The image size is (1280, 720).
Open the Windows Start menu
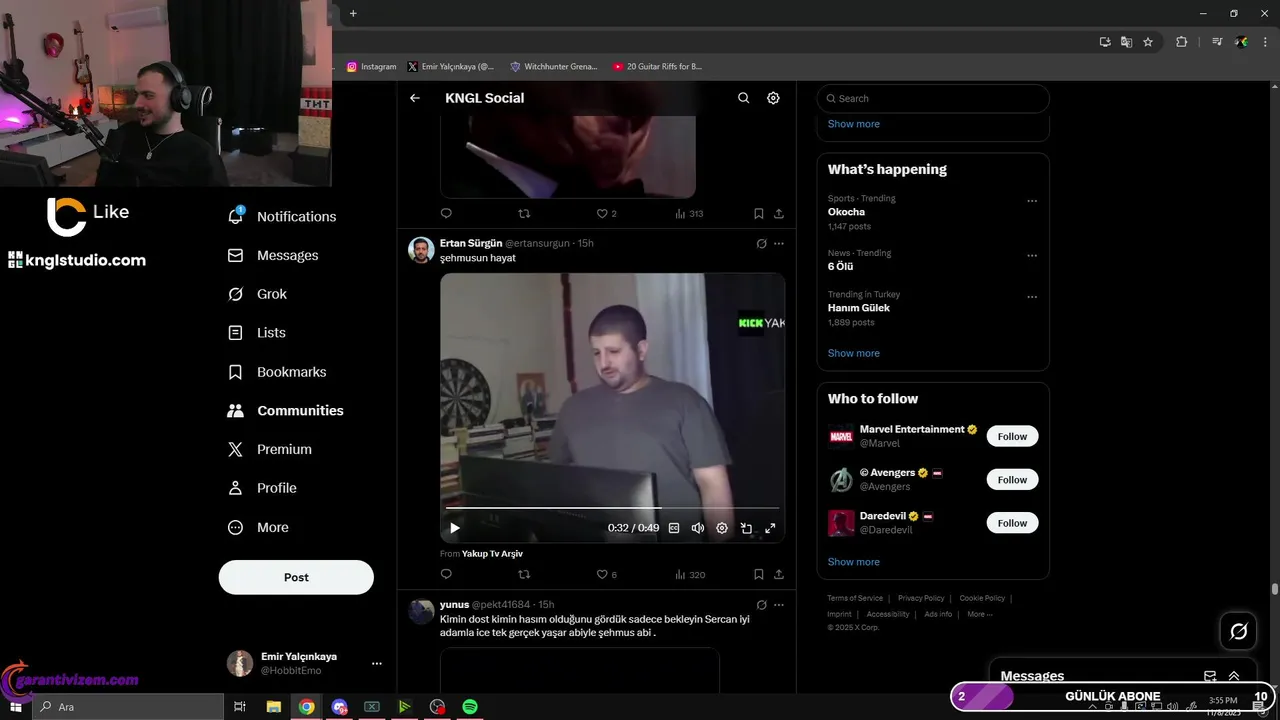click(15, 707)
